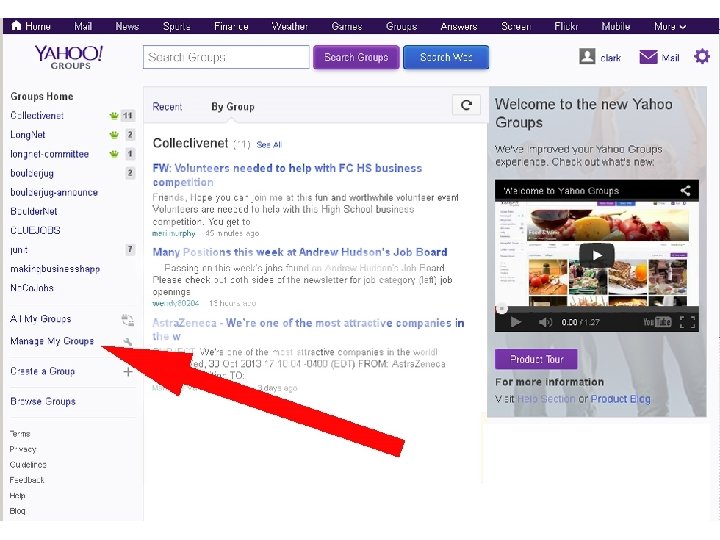Click the video progress bar scrubber

pyautogui.click(x=502, y=309)
